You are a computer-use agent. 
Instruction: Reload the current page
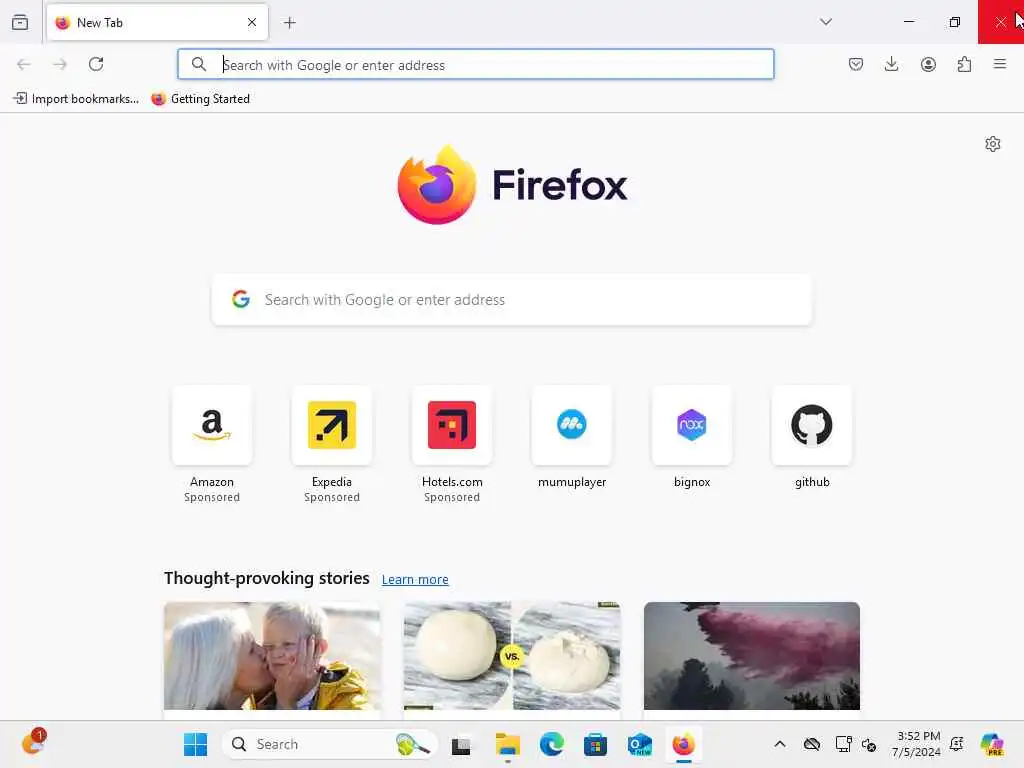pos(96,64)
